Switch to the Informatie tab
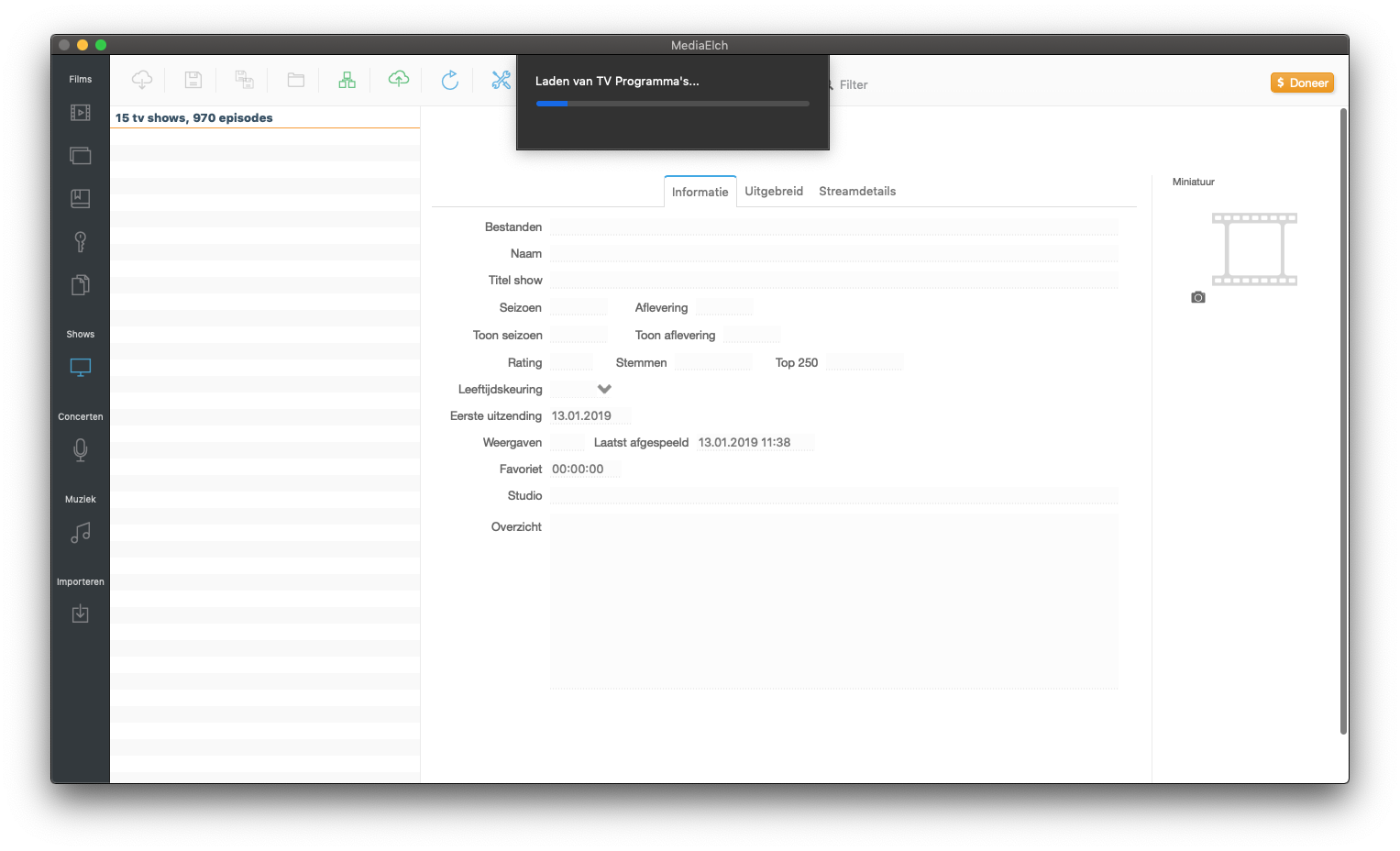Screen dimensions: 1400x851 coord(700,192)
